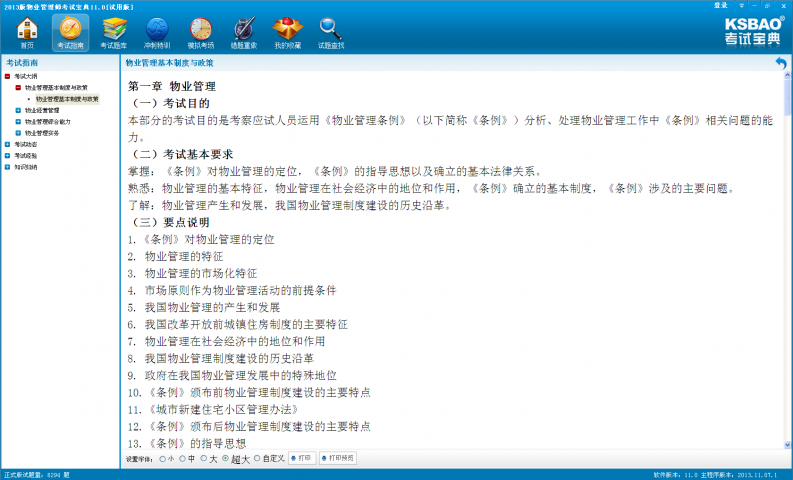Image resolution: width=793 pixels, height=480 pixels.
Task: Expand the 物业经营管理 tree node
Action: [x=17, y=110]
